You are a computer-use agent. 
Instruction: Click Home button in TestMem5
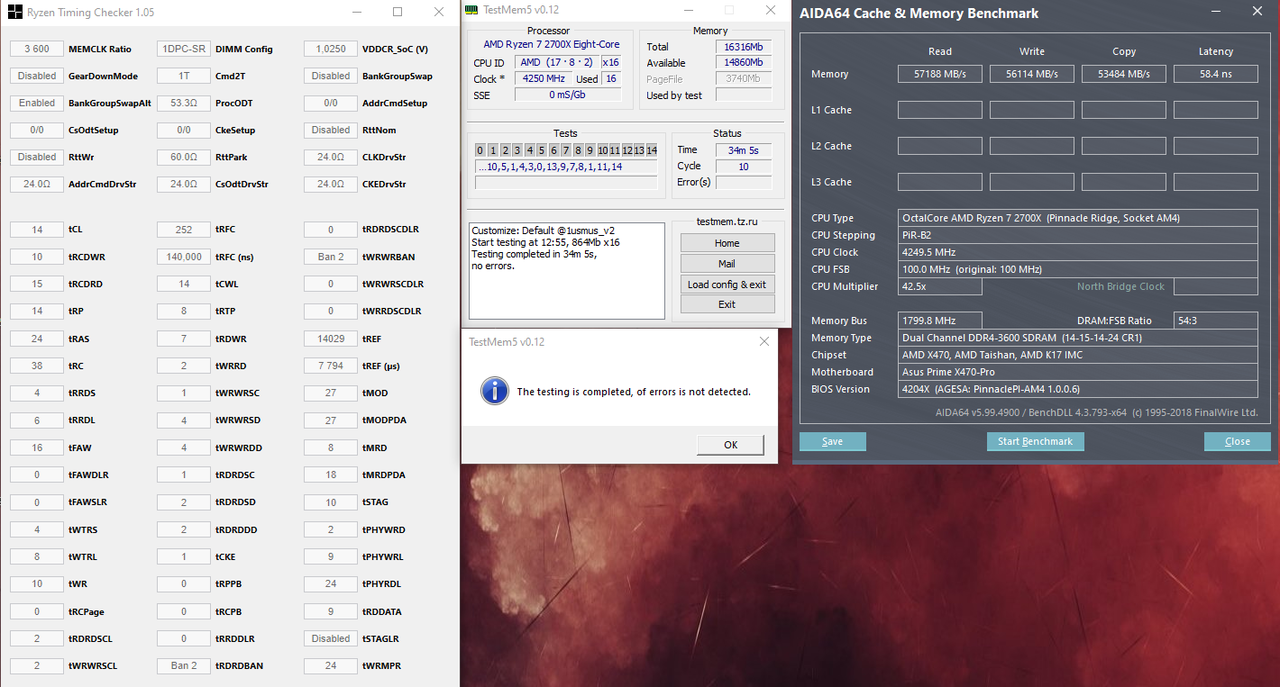click(727, 243)
